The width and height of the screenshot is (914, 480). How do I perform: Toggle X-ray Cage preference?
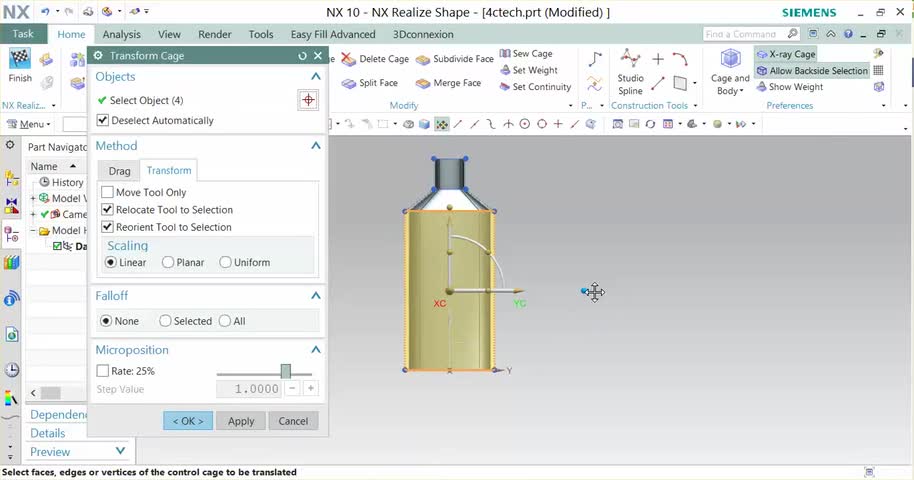point(786,54)
